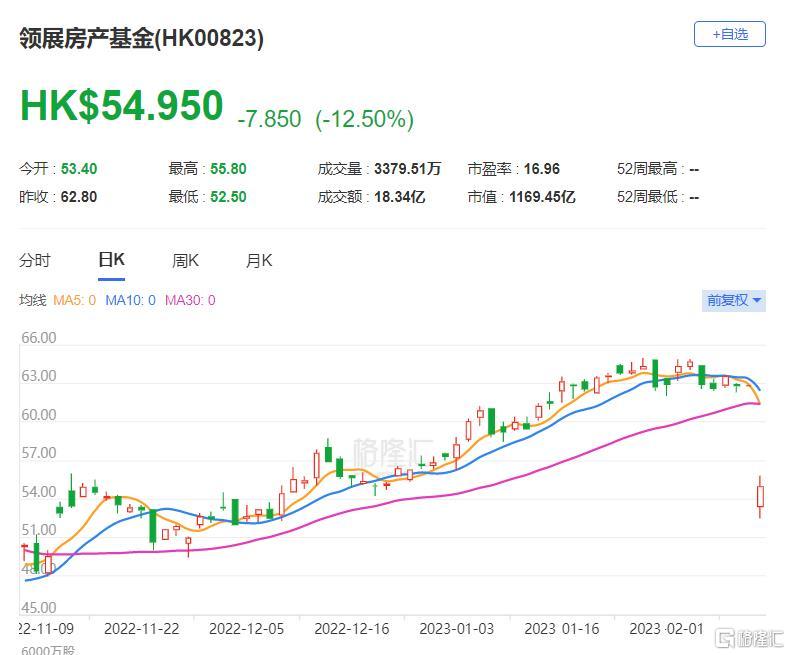Click the current price HK$54.950
Image resolution: width=790 pixels, height=655 pixels.
121,105
